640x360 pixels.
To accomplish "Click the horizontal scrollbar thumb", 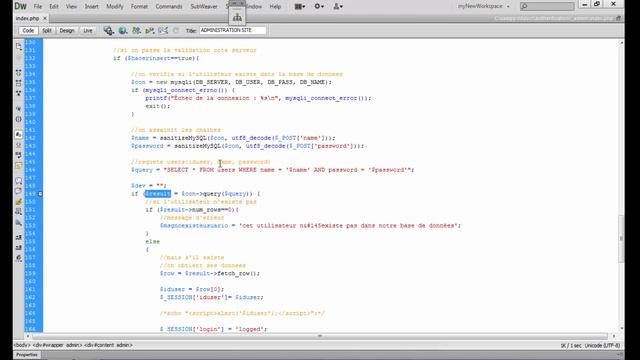I will [320, 336].
